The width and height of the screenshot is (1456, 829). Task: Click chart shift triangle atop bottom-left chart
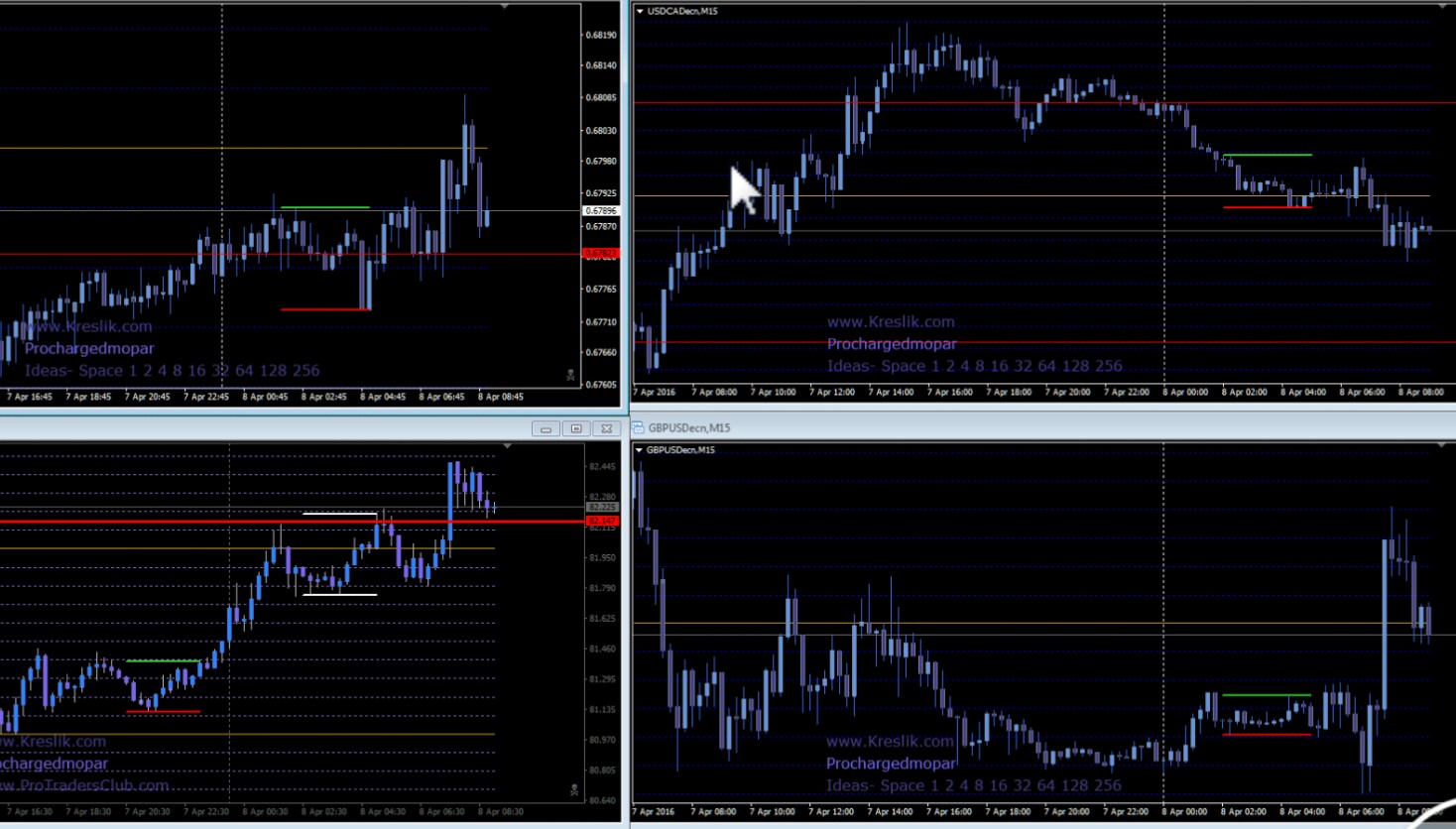508,446
